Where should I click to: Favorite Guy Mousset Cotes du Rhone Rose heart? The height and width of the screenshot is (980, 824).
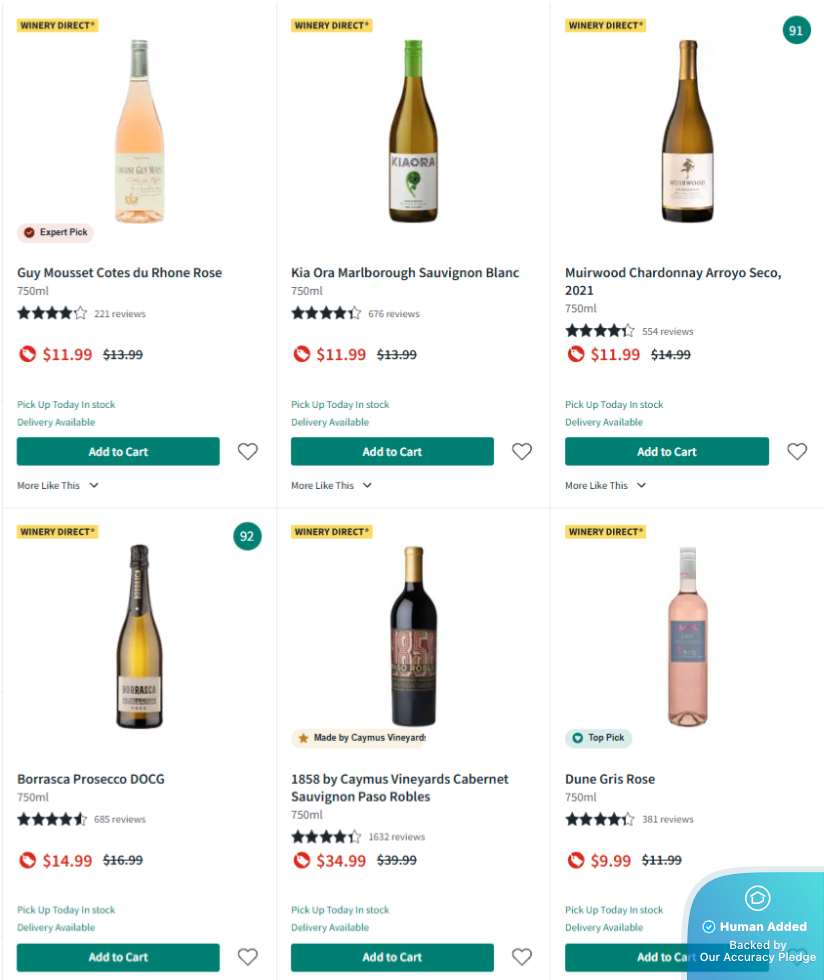coord(248,452)
